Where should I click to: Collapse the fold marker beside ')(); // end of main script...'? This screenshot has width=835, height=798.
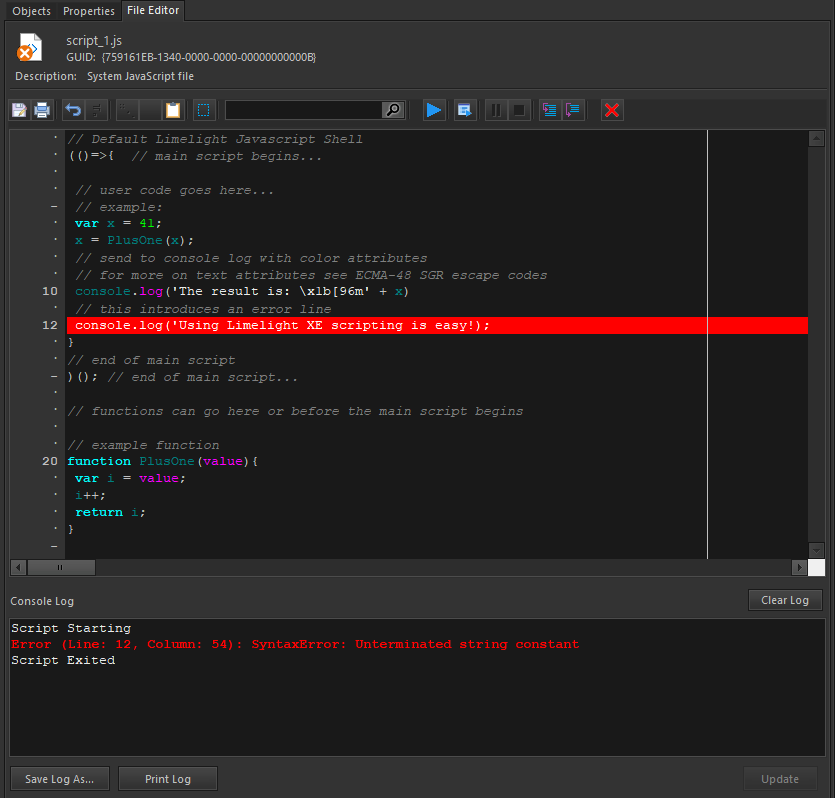[54, 376]
